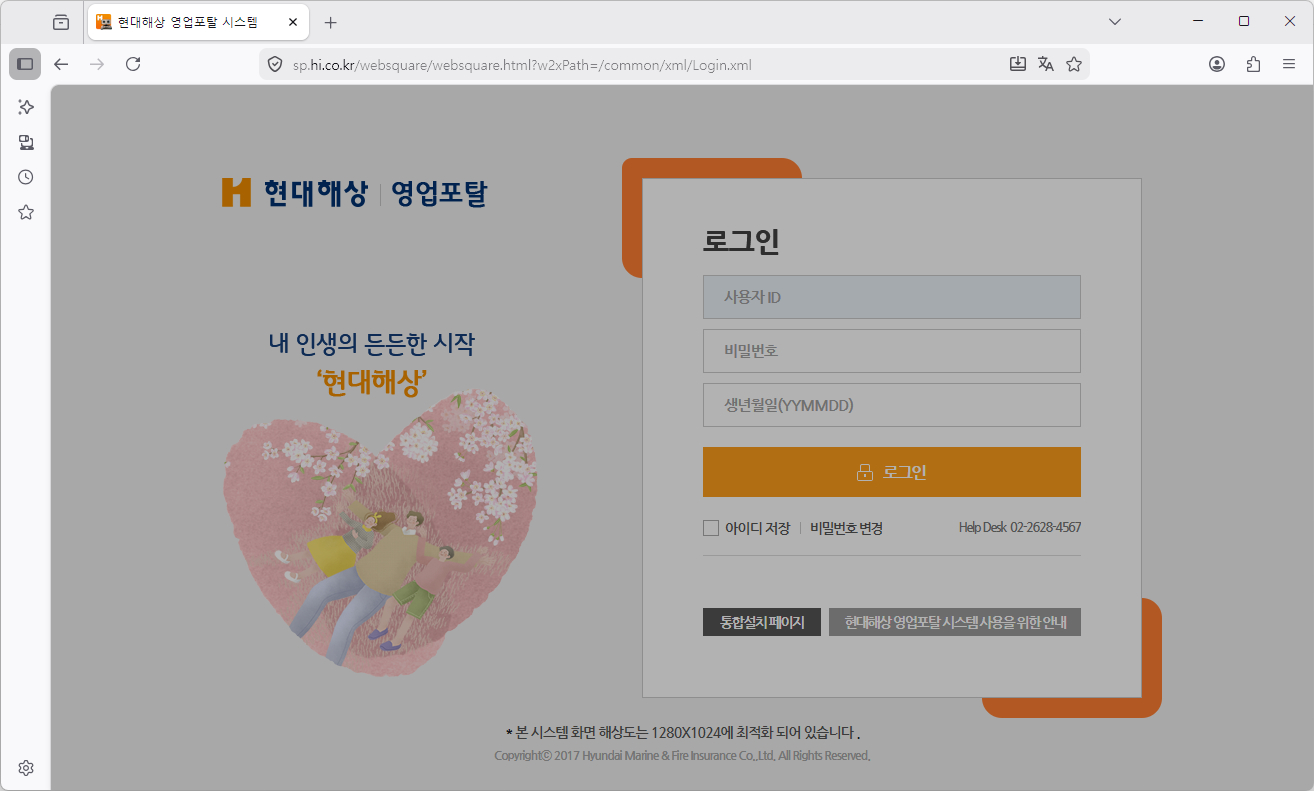Click the heart-shaped family illustration
The width and height of the screenshot is (1314, 791).
pyautogui.click(x=379, y=532)
